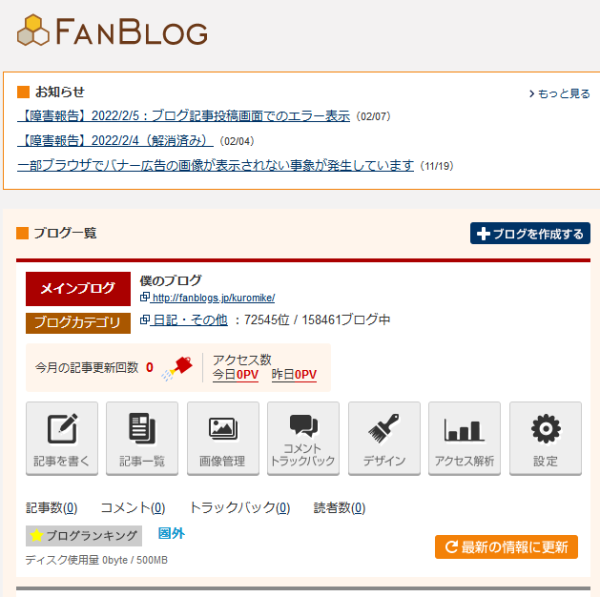Click the FANBLOG honeycomb logo

tap(112, 31)
